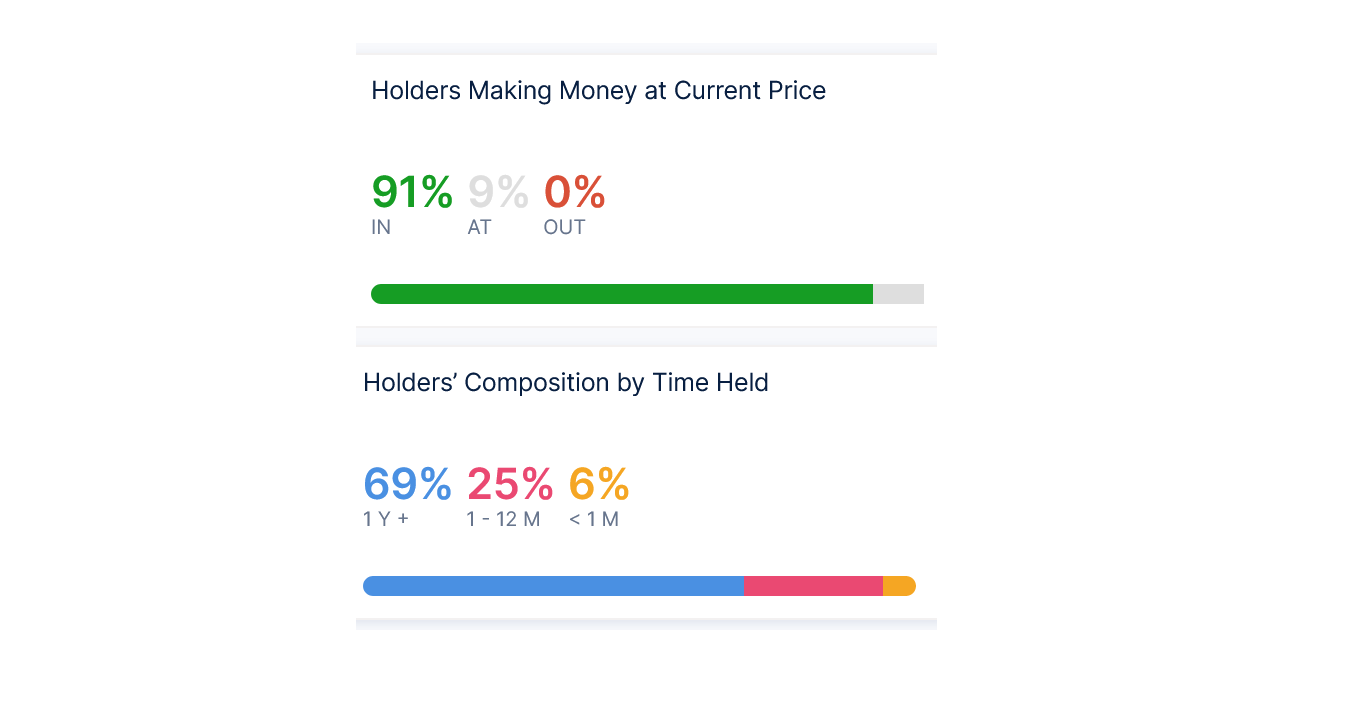Click the blue segment of the time-held bar
Screen dimensions: 1353x703
pos(552,586)
